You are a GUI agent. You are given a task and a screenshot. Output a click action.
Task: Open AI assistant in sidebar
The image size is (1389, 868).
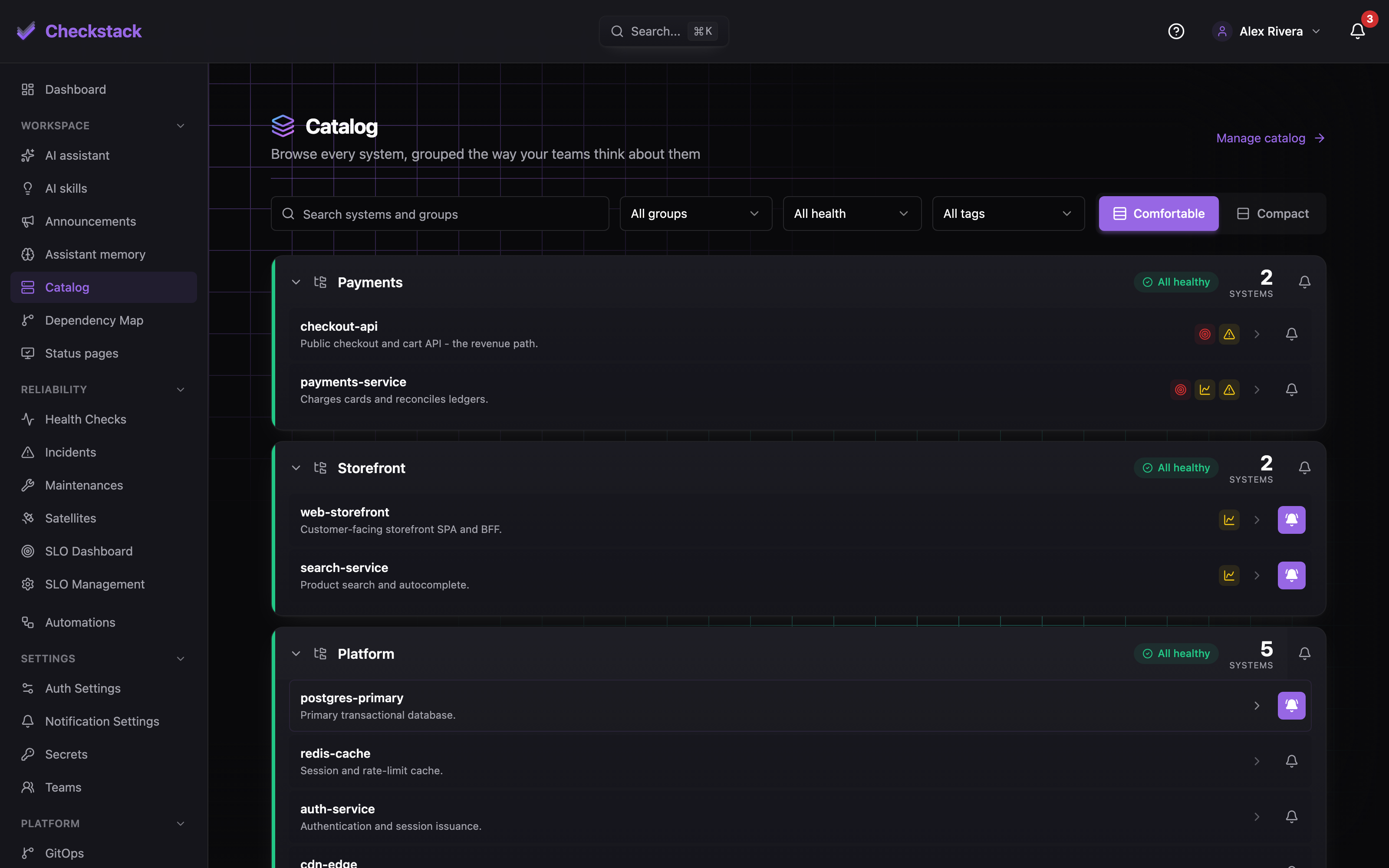pyautogui.click(x=103, y=155)
